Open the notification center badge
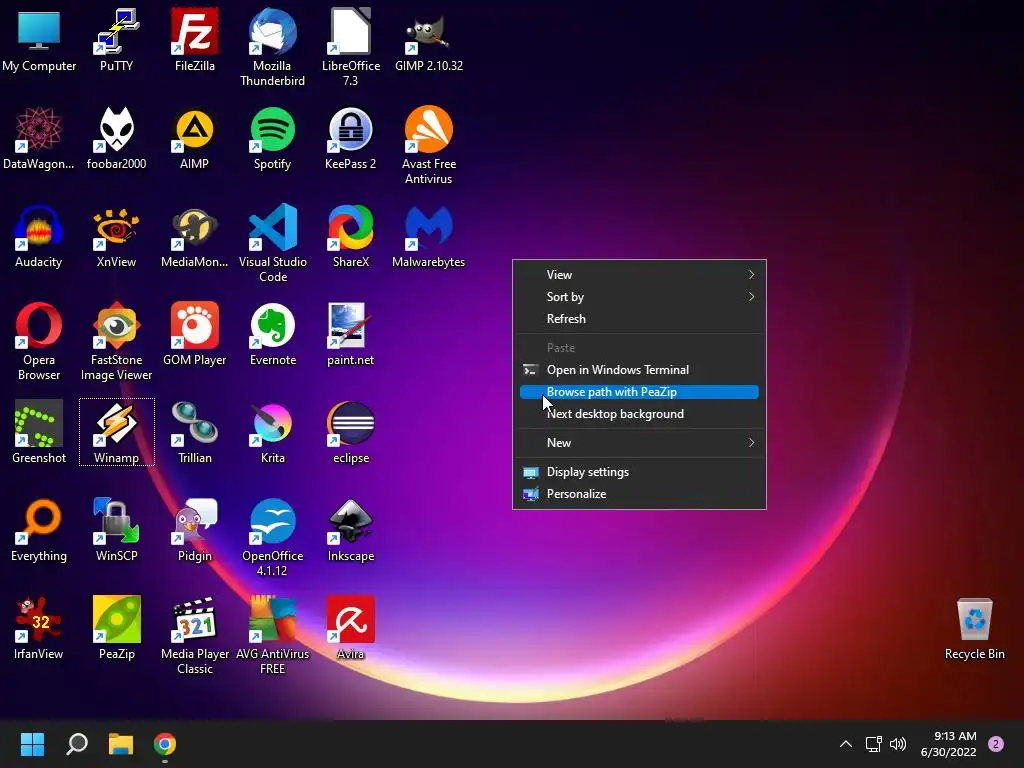Viewport: 1024px width, 768px height. pos(995,744)
